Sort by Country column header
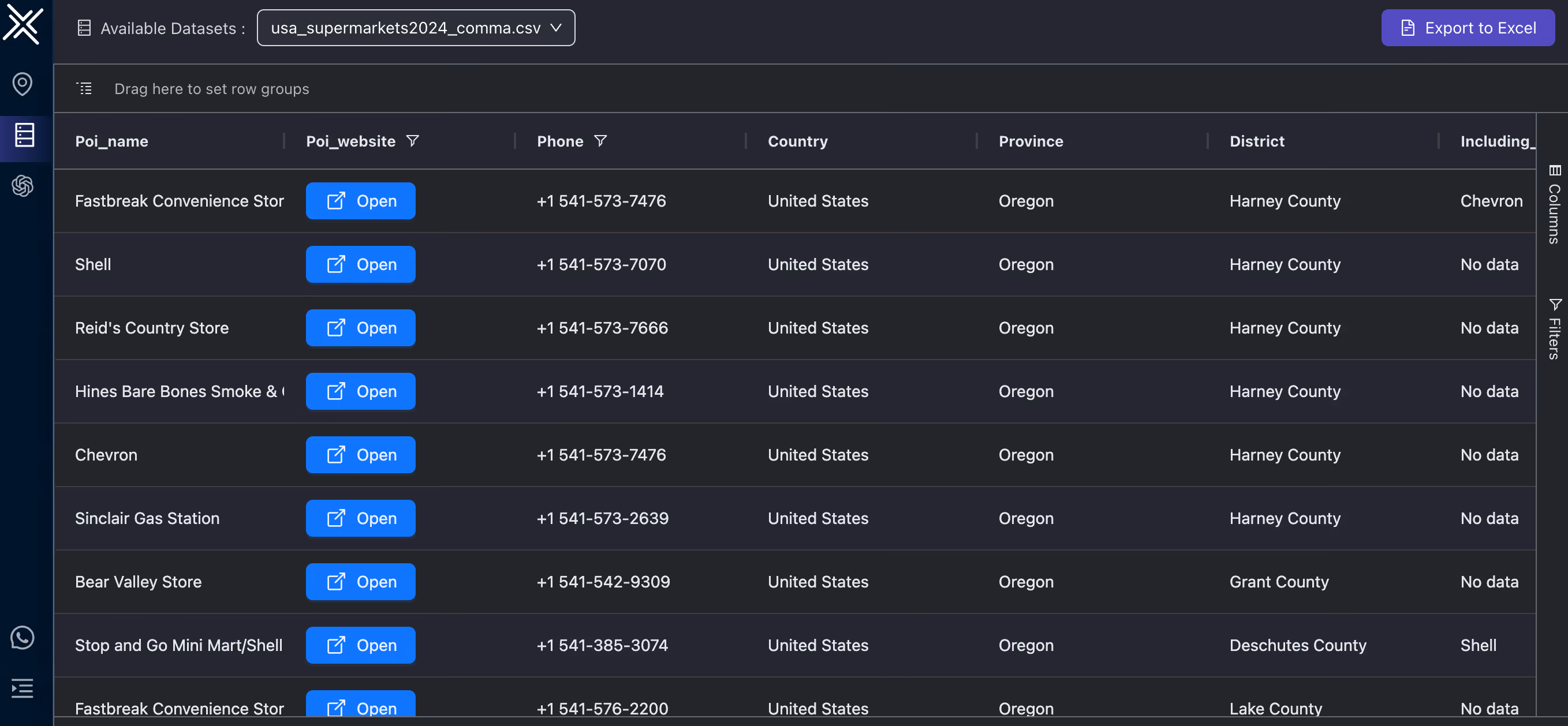Viewport: 1568px width, 726px height. (797, 141)
